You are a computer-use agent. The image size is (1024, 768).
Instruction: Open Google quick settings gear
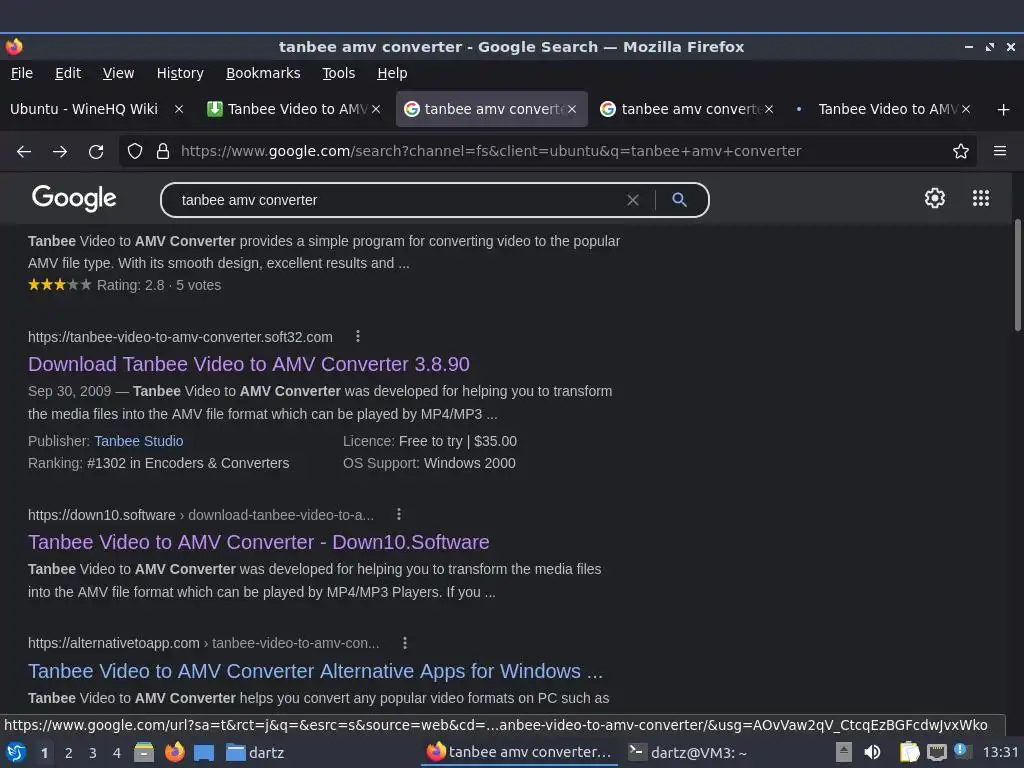point(935,198)
